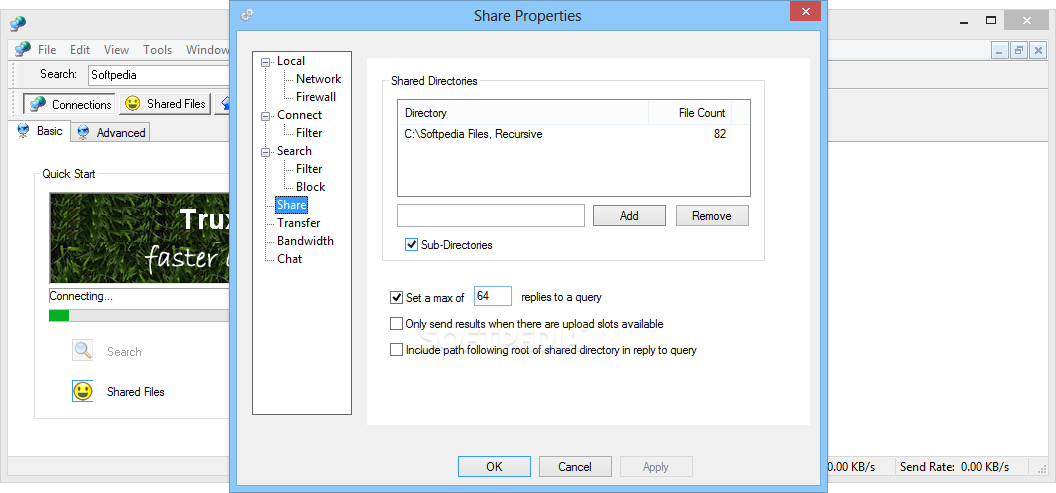Image resolution: width=1056 pixels, height=493 pixels.
Task: Click OK in Share Properties
Action: [x=494, y=467]
